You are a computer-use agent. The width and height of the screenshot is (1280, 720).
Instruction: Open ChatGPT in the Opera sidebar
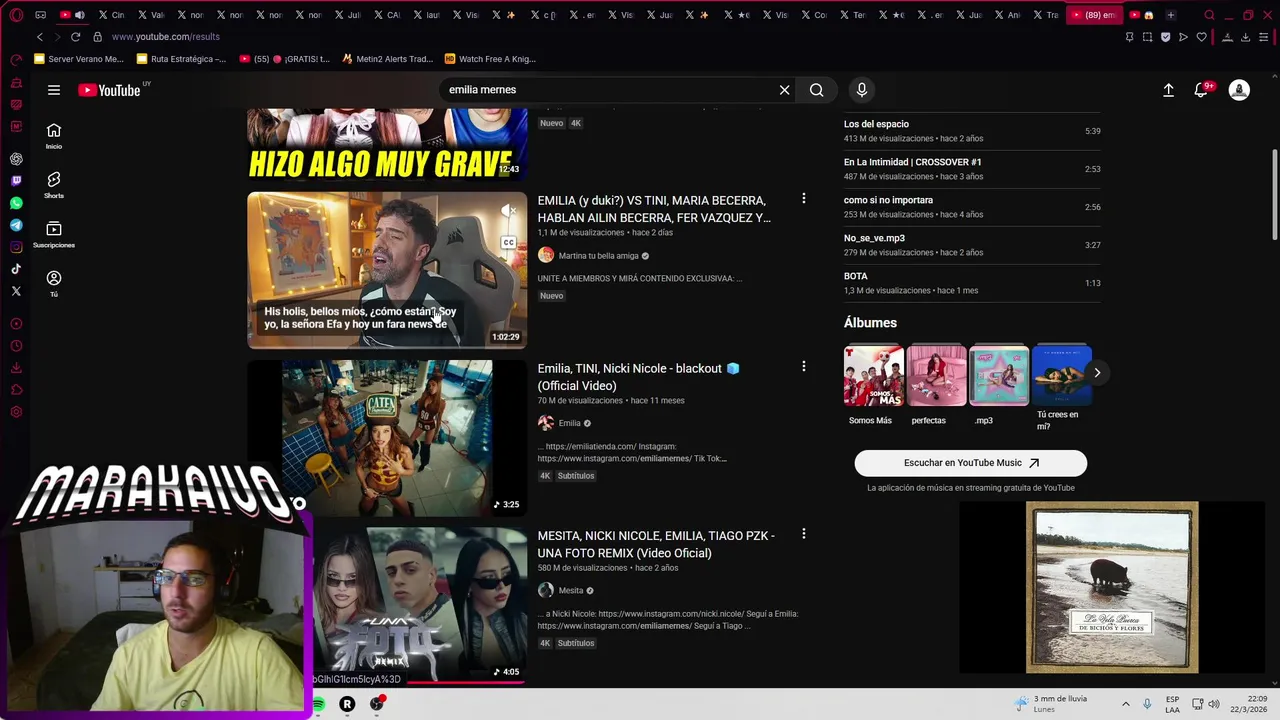click(x=16, y=159)
